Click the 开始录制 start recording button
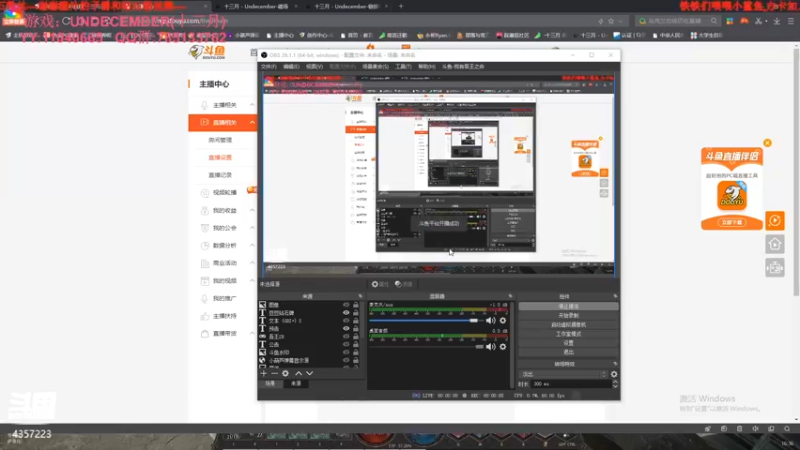 [568, 315]
